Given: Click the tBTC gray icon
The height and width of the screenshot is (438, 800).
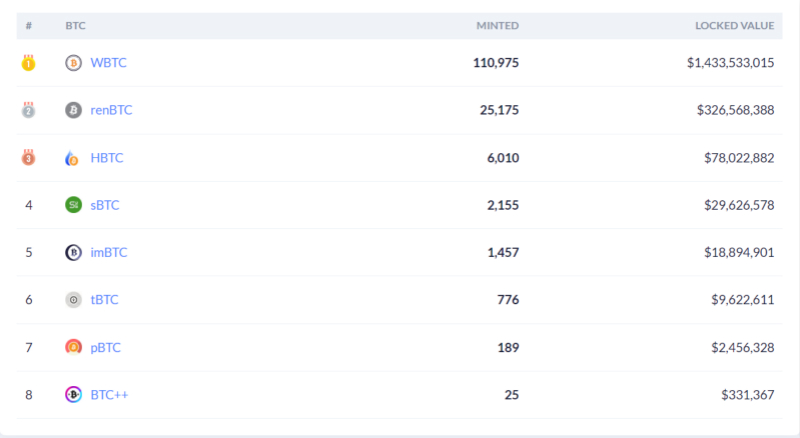Looking at the screenshot, I should pyautogui.click(x=73, y=300).
